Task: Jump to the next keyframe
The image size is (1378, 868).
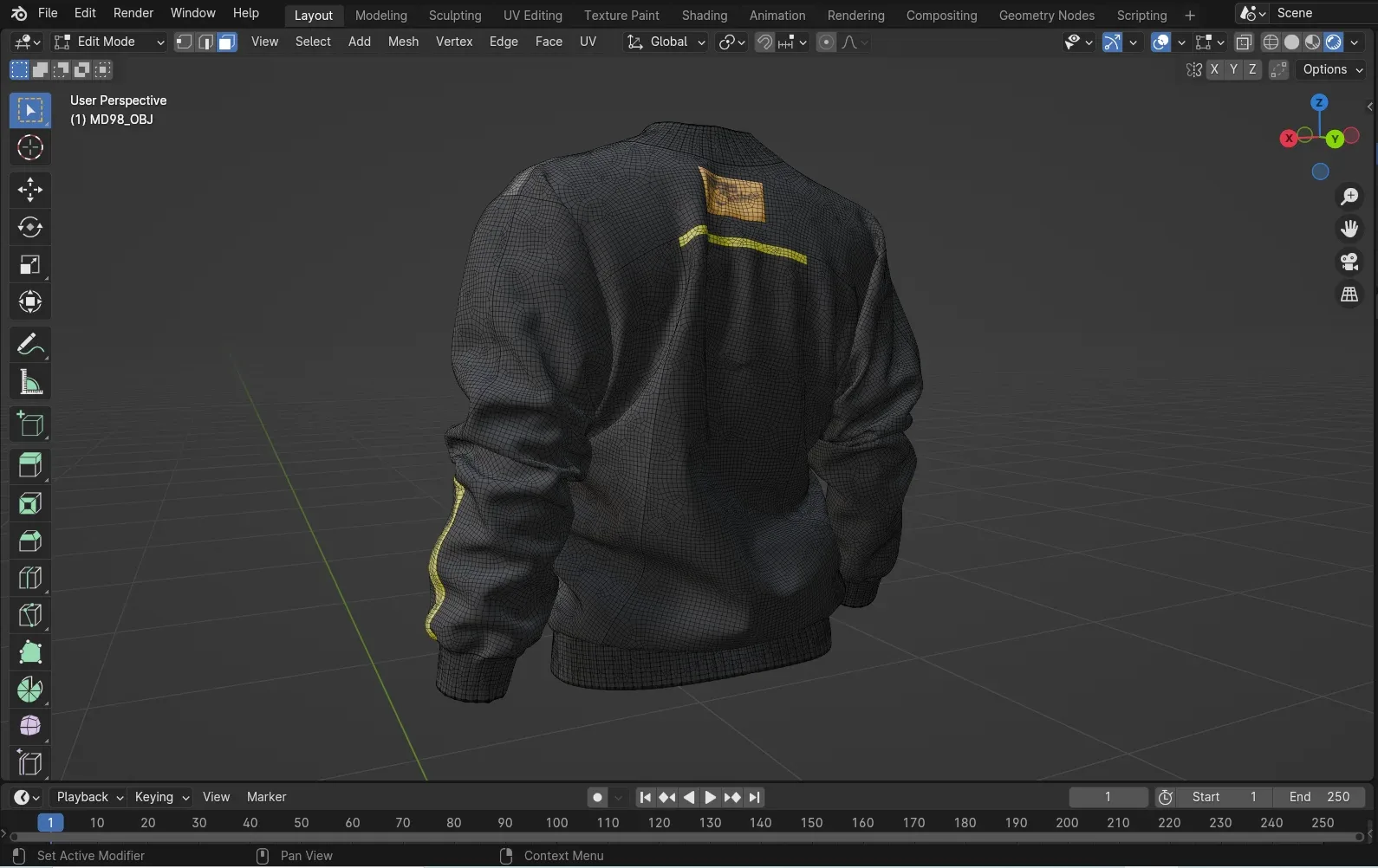Action: point(732,798)
